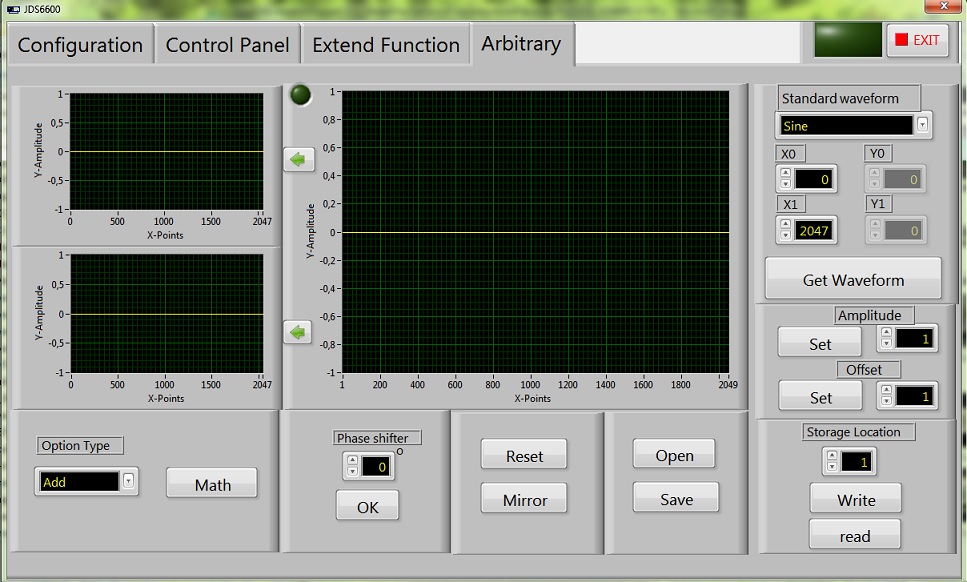Image resolution: width=967 pixels, height=582 pixels.
Task: Increase the Amplitude value stepper
Action: [886, 333]
